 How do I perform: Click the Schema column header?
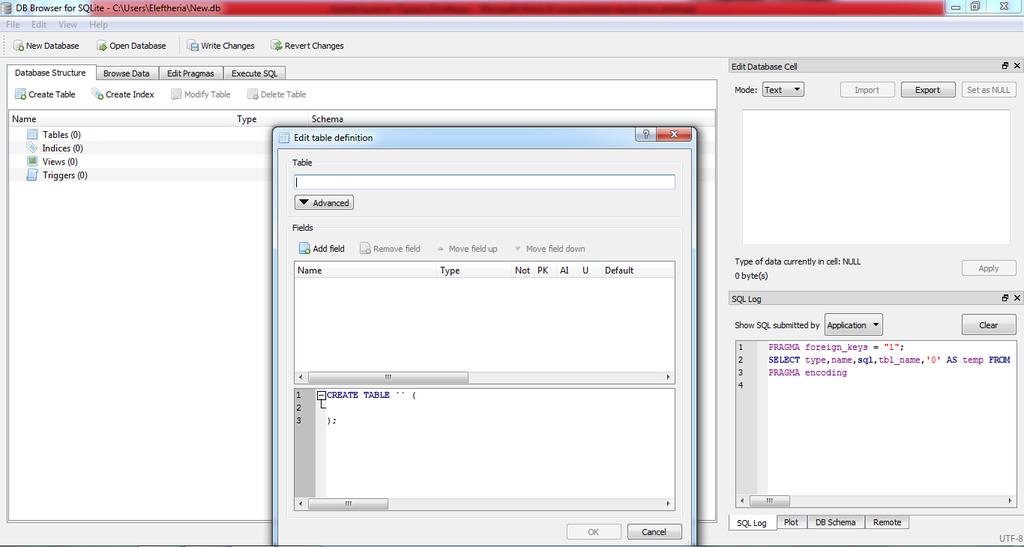point(513,119)
